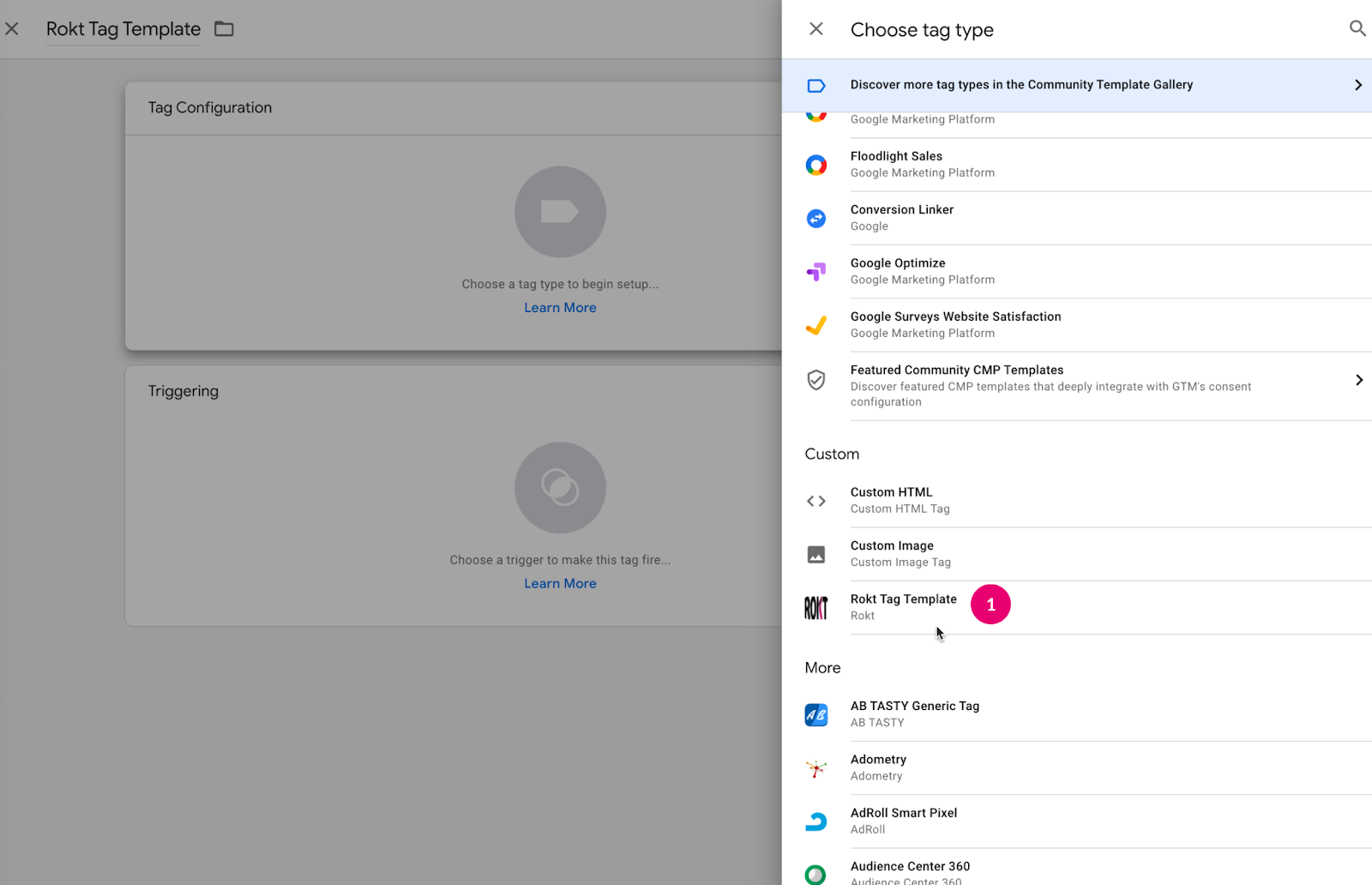Click the Google Optimize icon
Screen dimensions: 1372x885
coord(816,272)
